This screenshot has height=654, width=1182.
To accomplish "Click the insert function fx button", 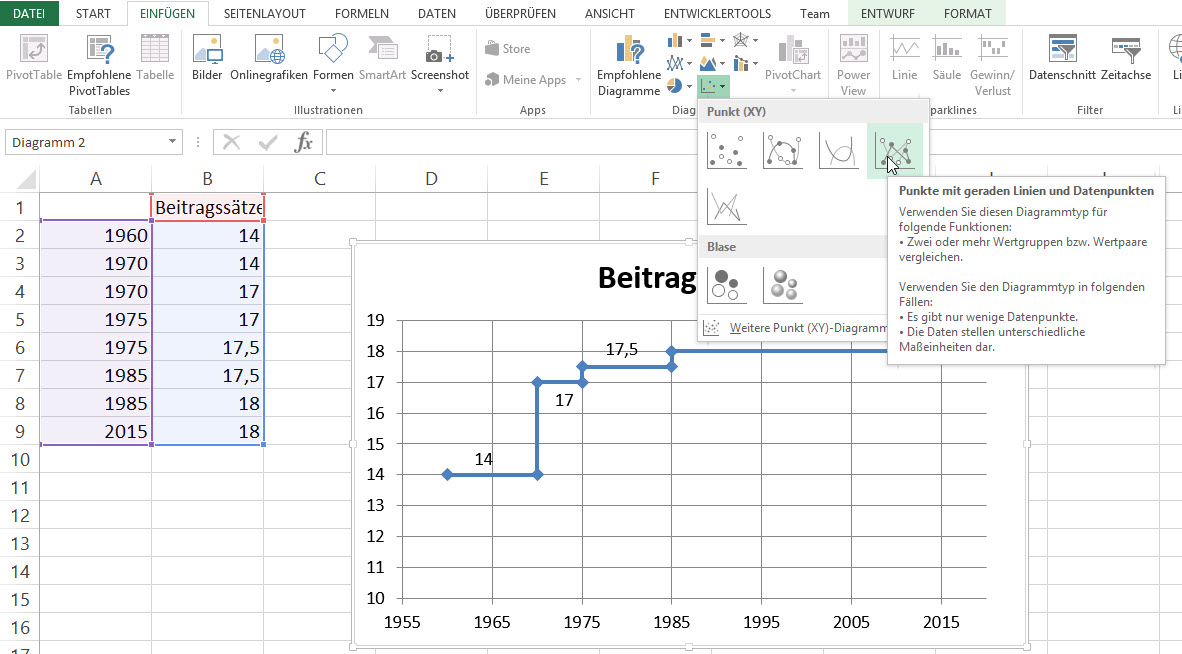I will 303,142.
